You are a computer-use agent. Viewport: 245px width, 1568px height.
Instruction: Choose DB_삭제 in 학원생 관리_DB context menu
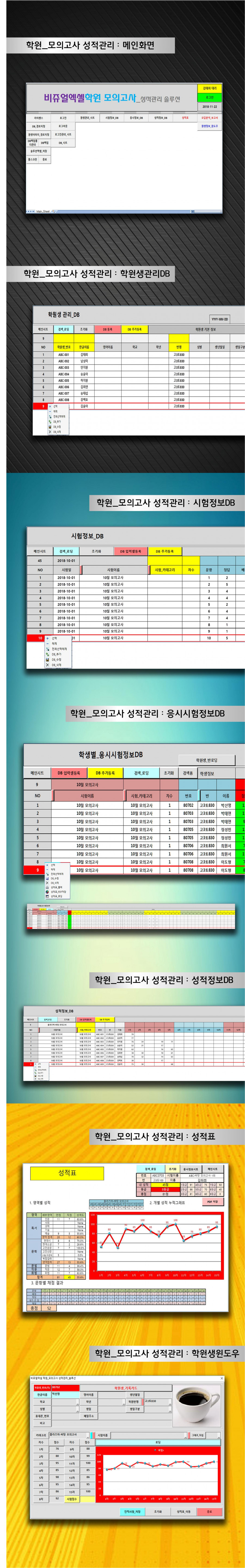pyautogui.click(x=57, y=432)
